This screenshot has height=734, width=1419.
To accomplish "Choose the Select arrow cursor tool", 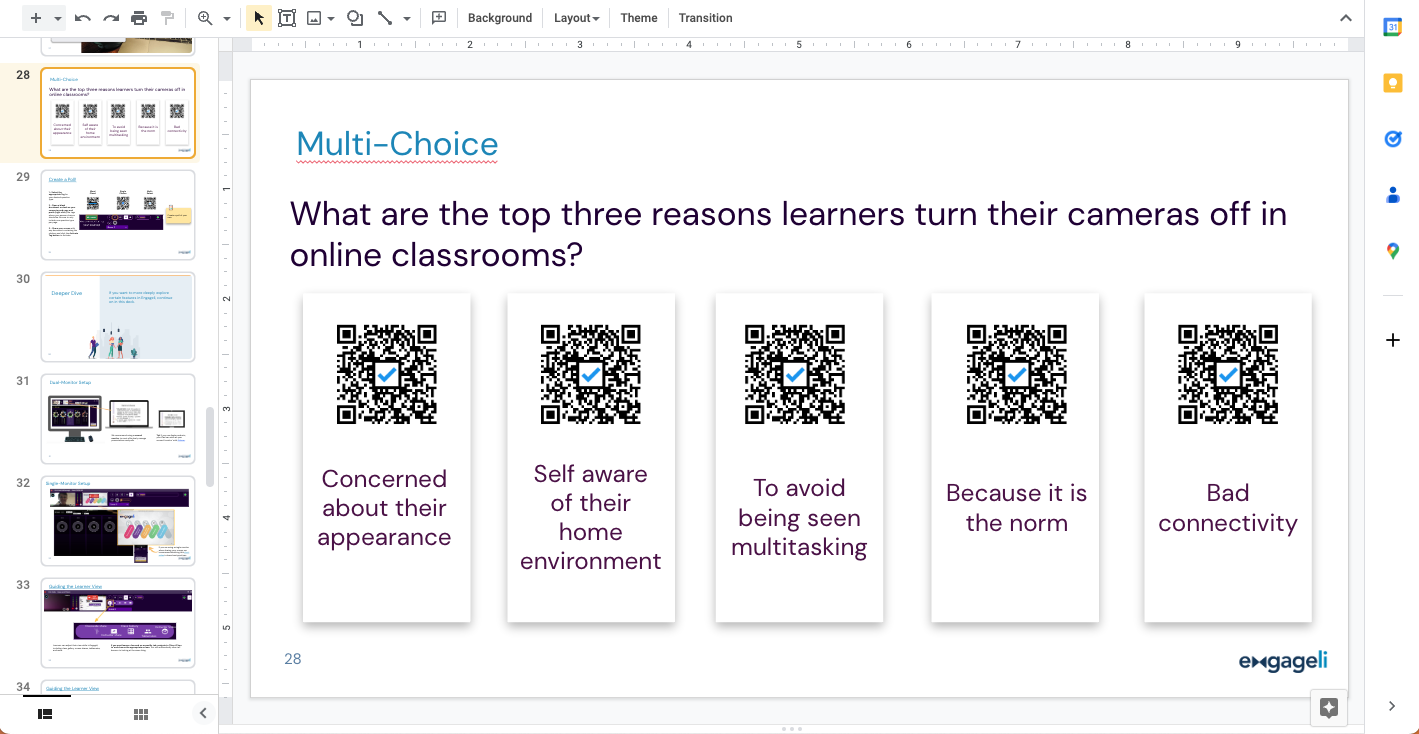I will [x=259, y=18].
